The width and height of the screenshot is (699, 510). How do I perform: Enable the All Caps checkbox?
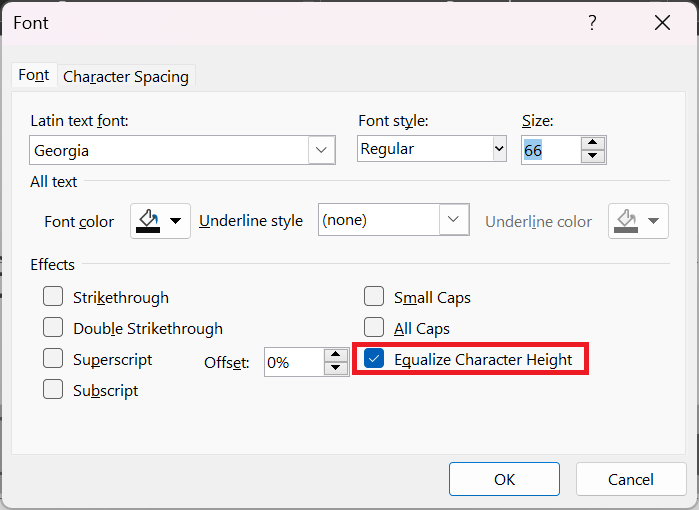[374, 327]
